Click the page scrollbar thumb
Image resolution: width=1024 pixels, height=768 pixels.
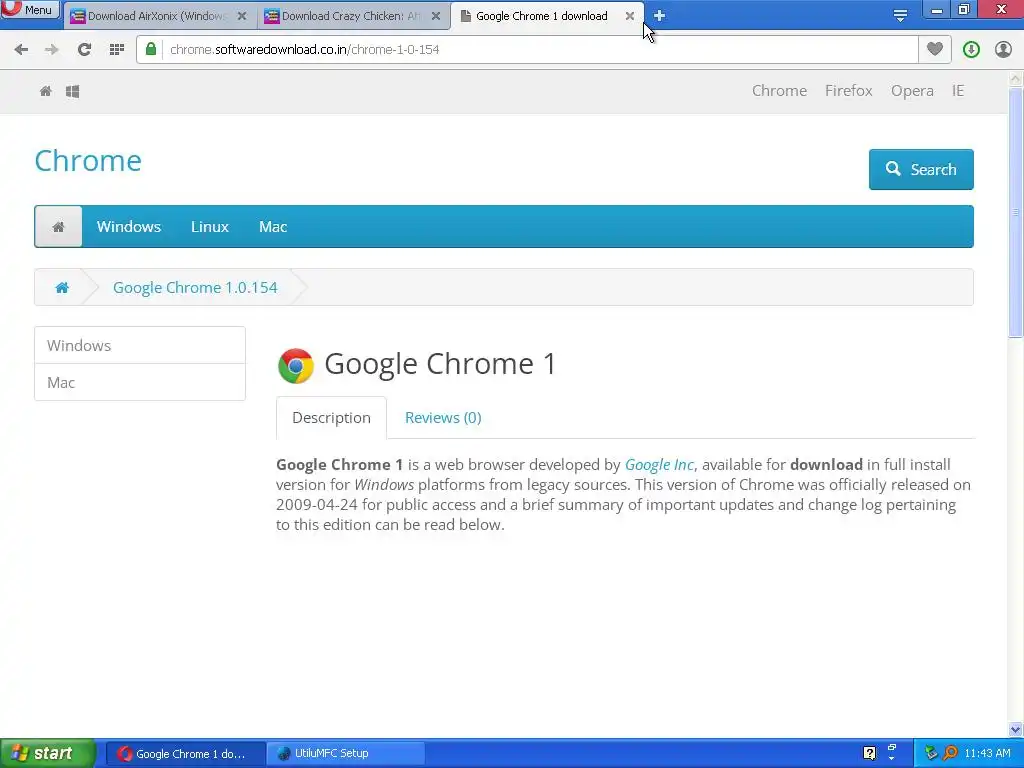1016,214
